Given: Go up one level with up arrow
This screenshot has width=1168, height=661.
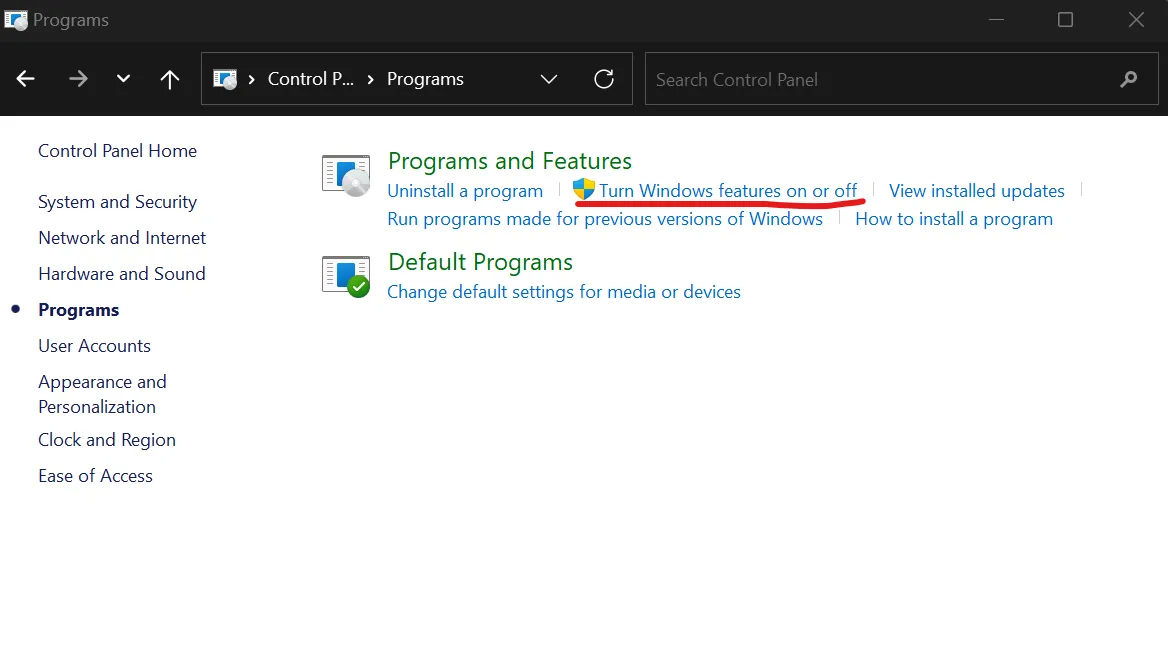Looking at the screenshot, I should click(x=170, y=79).
